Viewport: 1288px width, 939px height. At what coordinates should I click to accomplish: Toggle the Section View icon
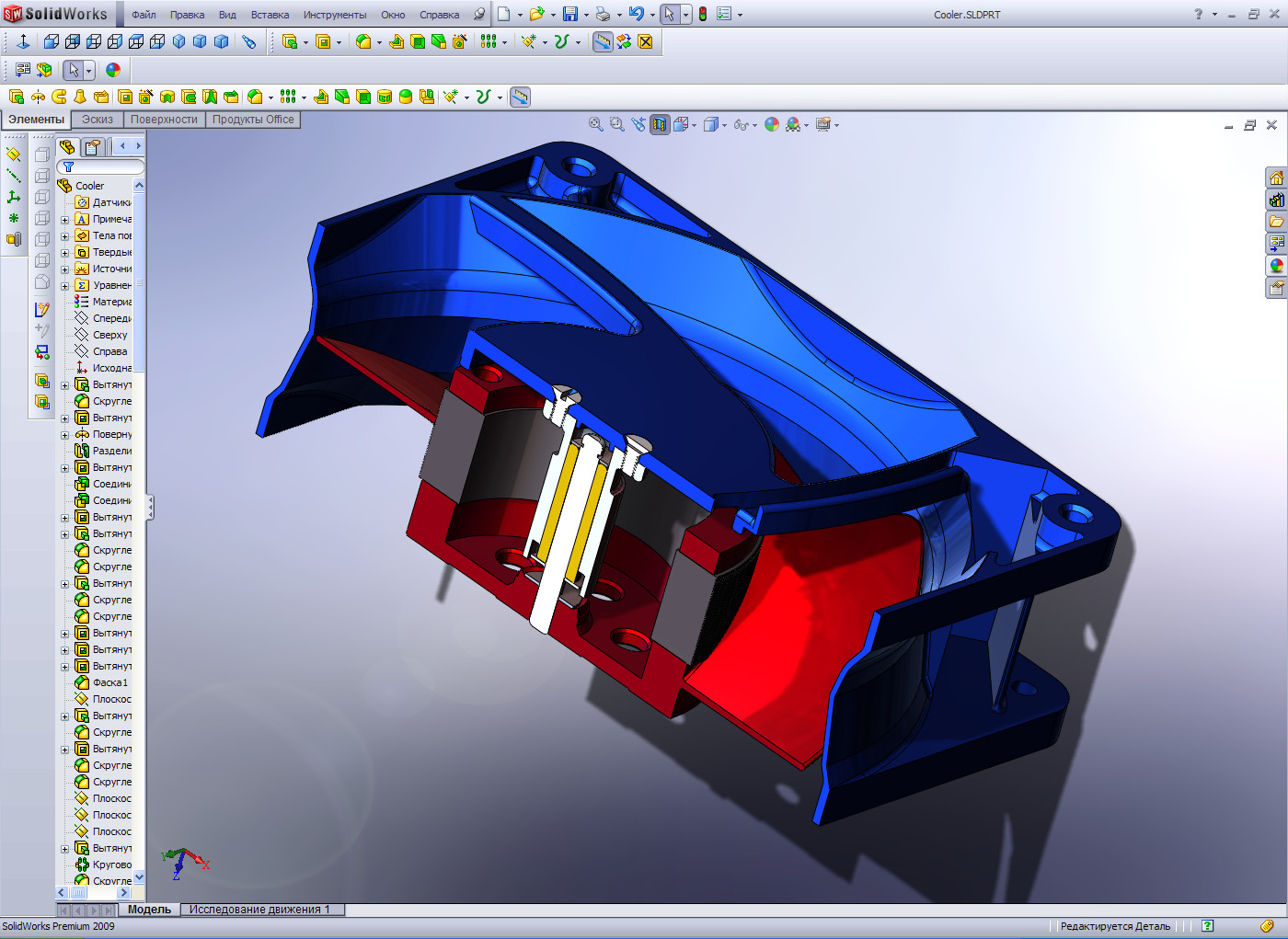pyautogui.click(x=660, y=124)
